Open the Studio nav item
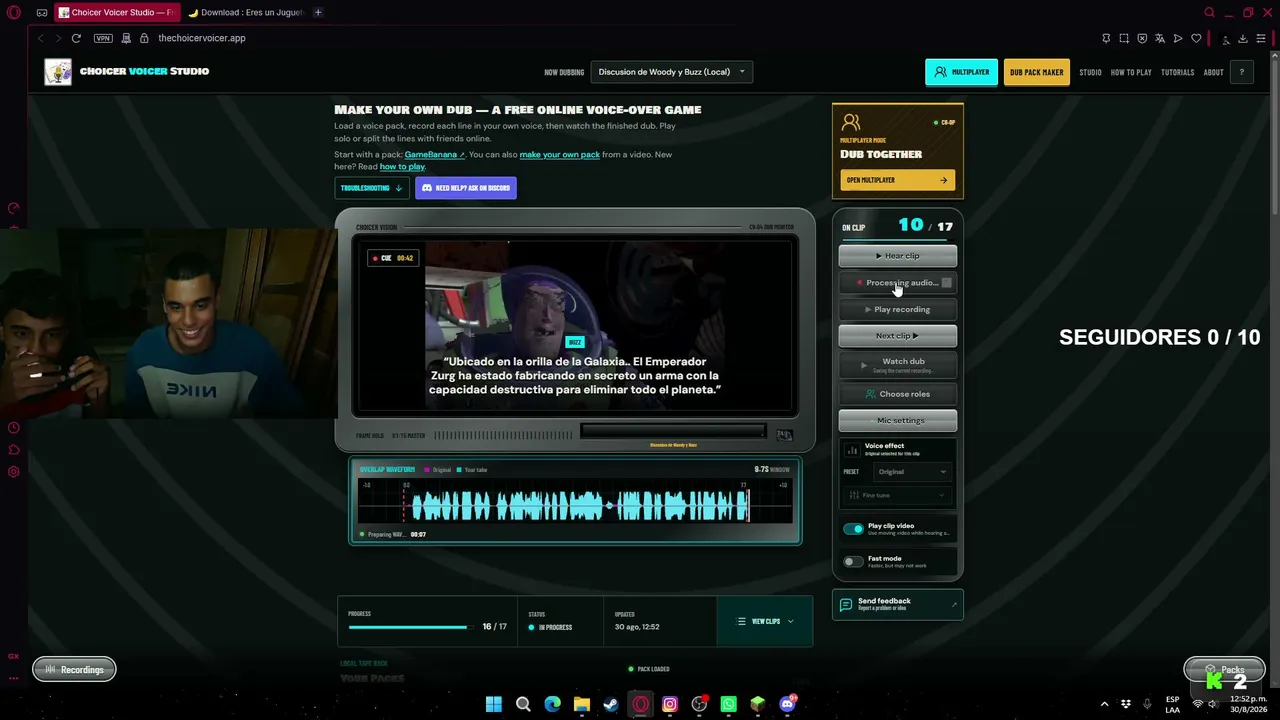The width and height of the screenshot is (1280, 720). [x=1090, y=72]
